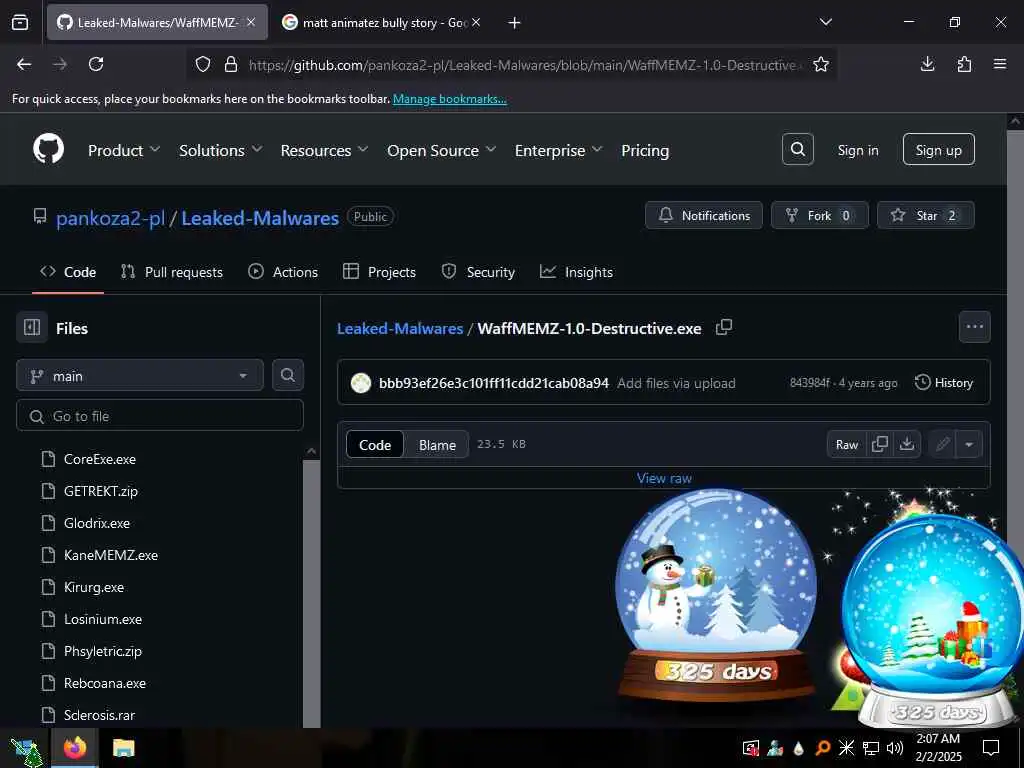Open Windows notification center
The image size is (1024, 768).
pyautogui.click(x=991, y=748)
